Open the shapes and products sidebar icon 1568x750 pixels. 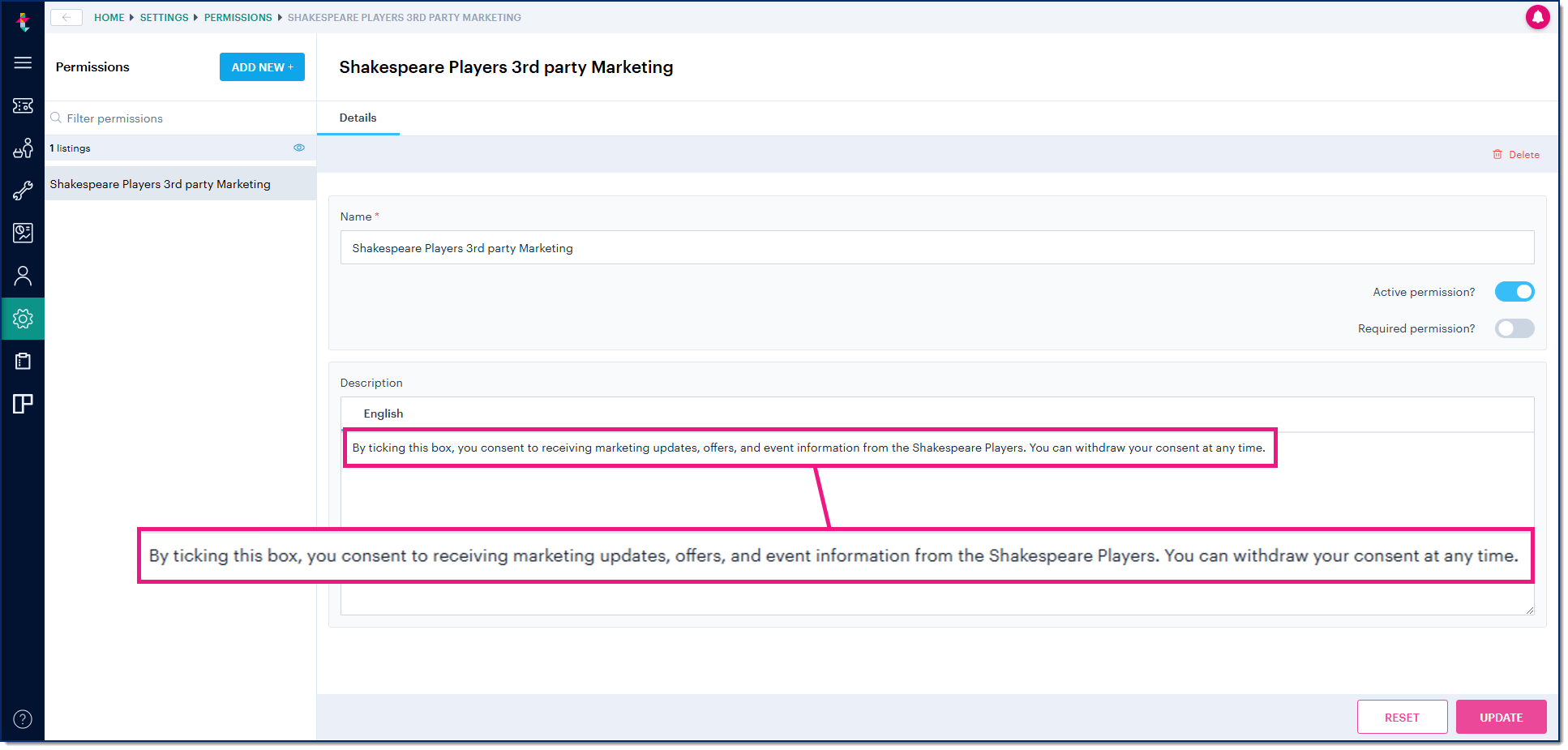click(x=23, y=148)
